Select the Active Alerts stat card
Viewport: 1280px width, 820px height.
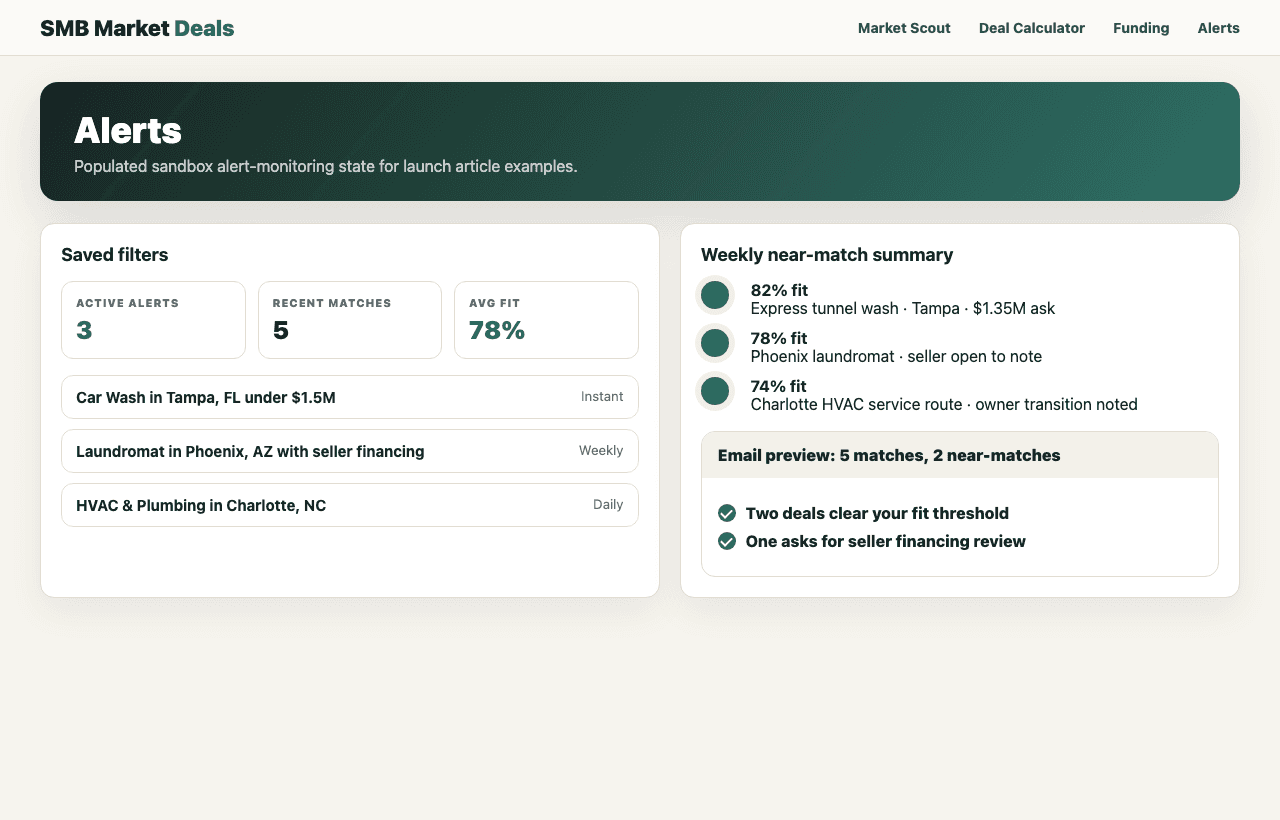[x=153, y=320]
